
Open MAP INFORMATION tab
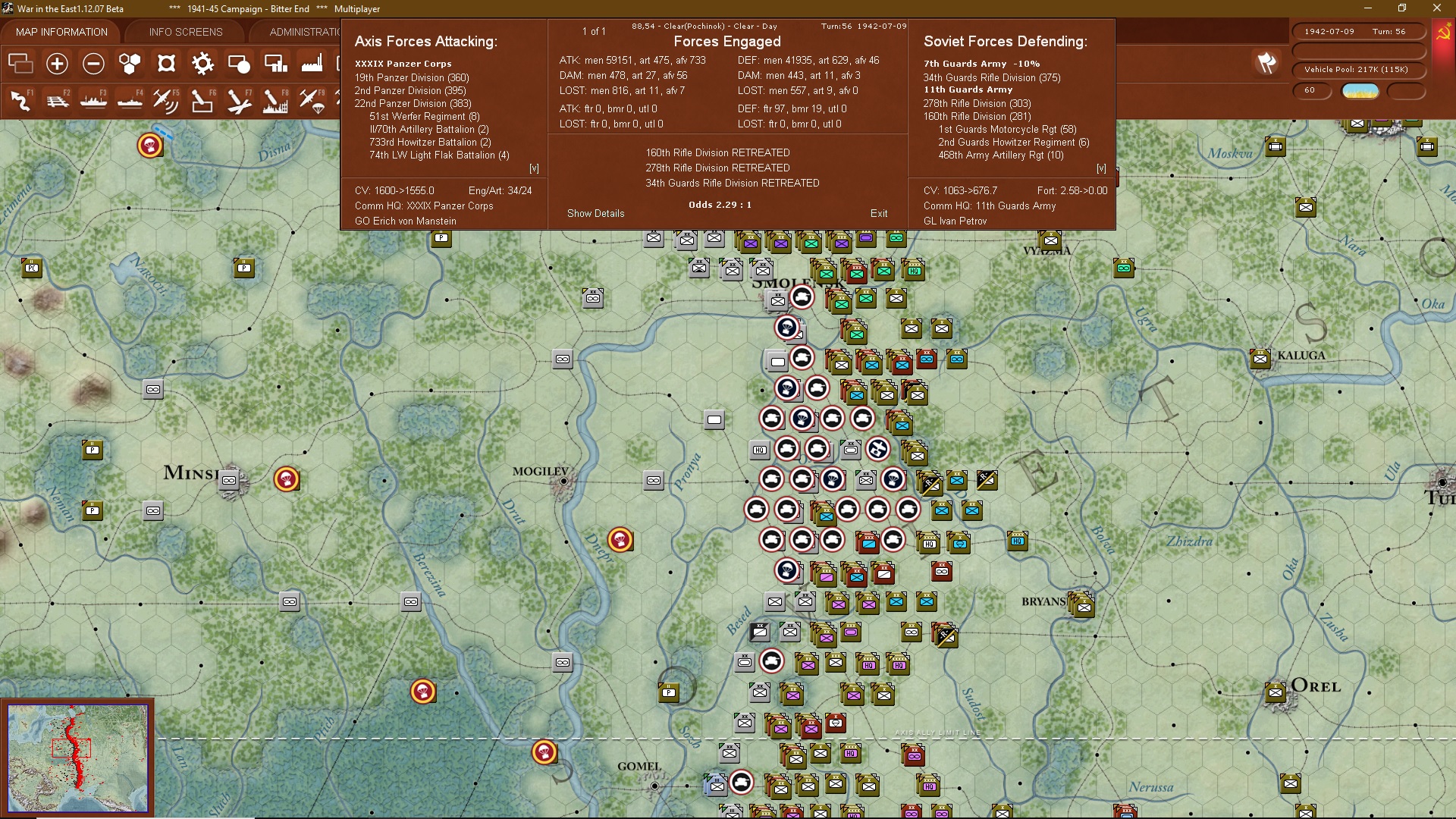pos(61,32)
